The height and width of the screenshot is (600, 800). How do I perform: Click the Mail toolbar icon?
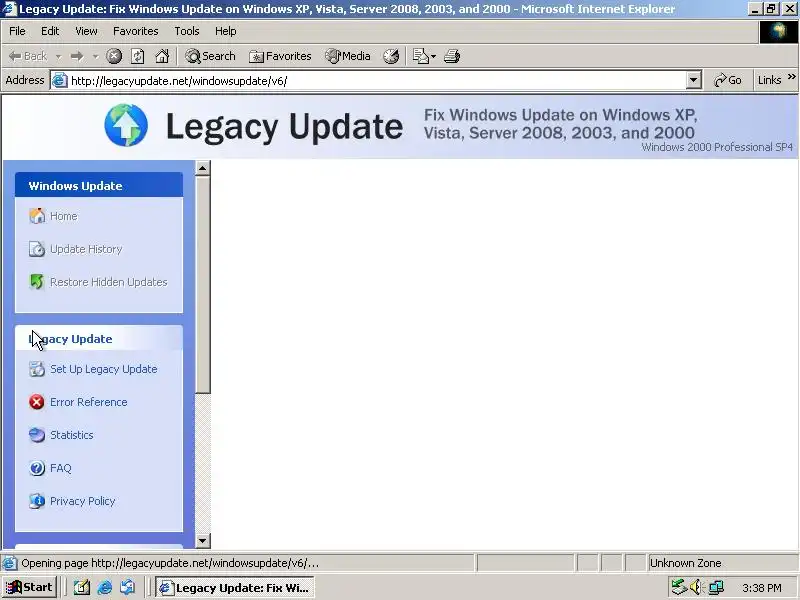tap(423, 56)
